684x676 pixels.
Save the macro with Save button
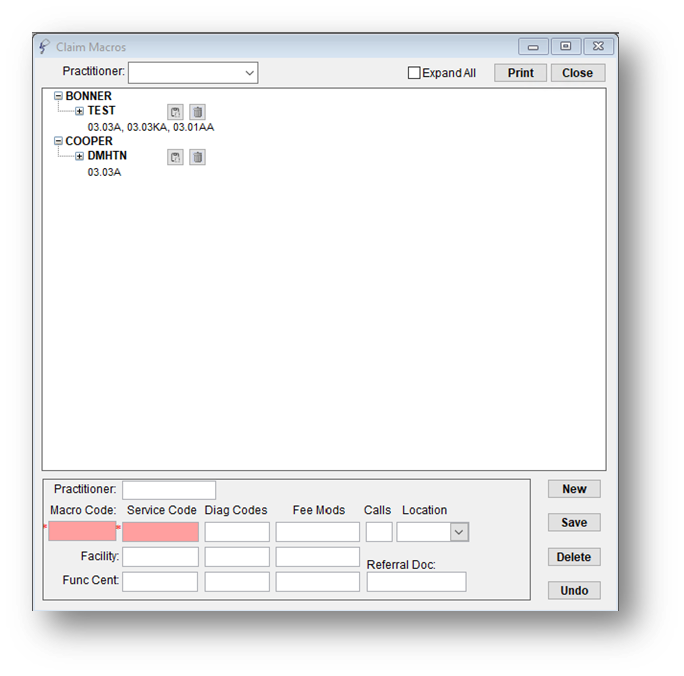[x=574, y=522]
